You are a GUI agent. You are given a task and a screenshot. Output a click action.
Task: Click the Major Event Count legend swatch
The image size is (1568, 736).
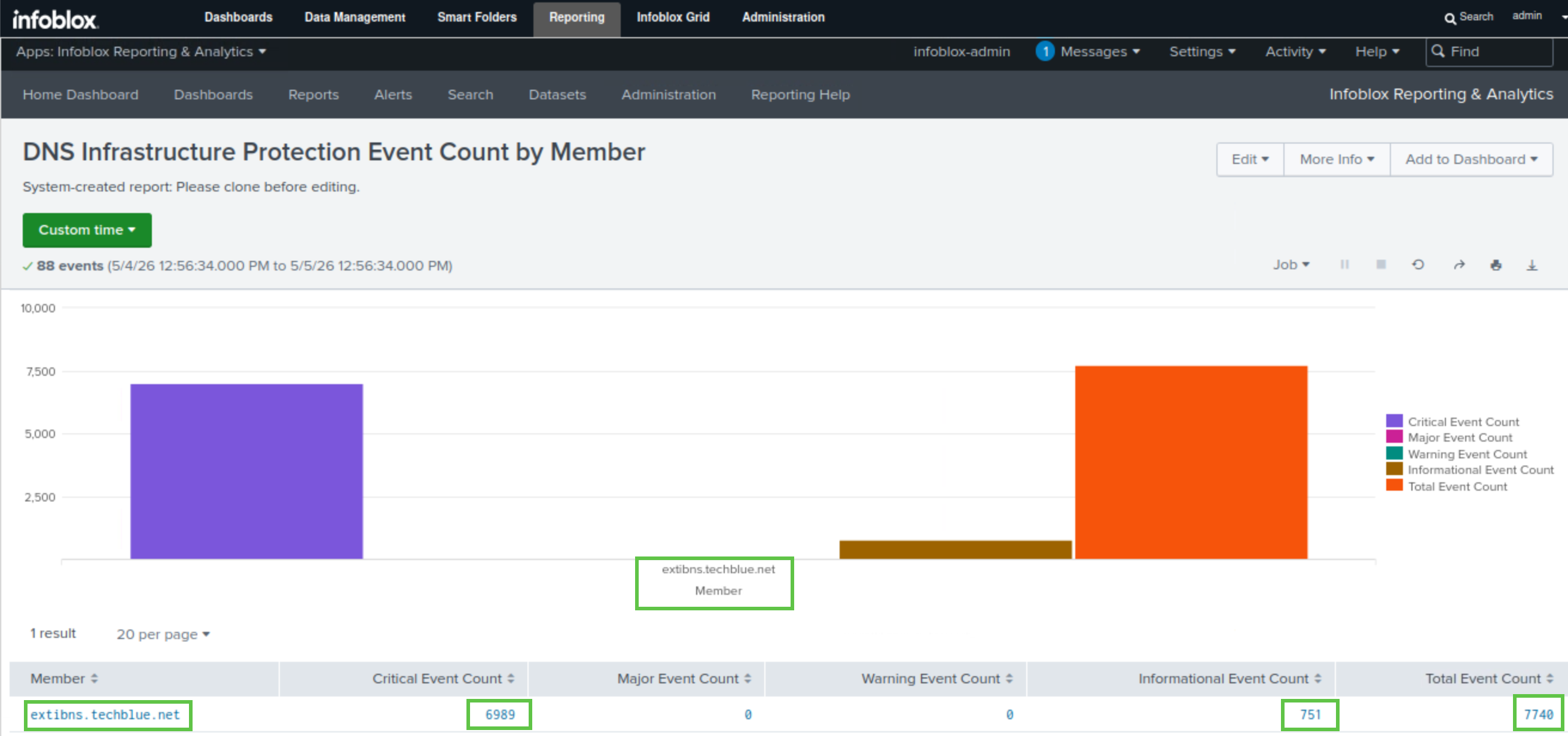click(1394, 436)
